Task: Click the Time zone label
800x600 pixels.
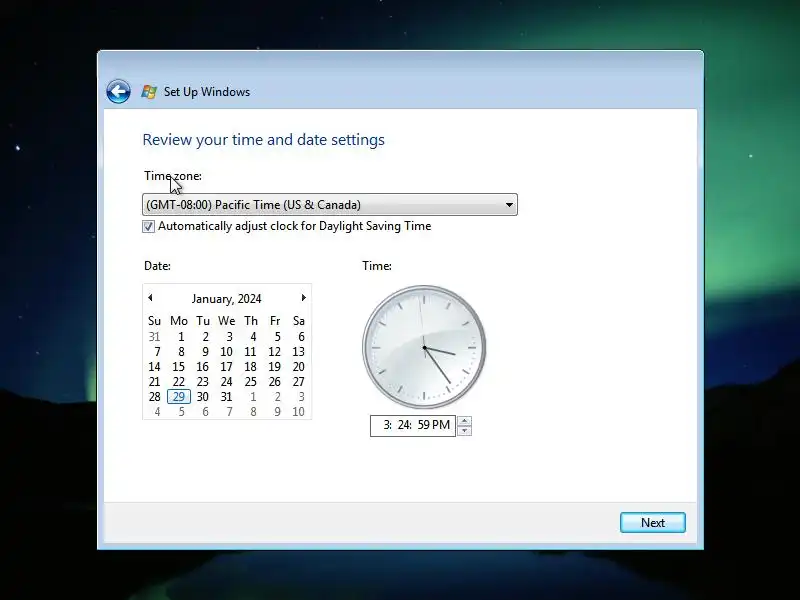Action: [173, 176]
